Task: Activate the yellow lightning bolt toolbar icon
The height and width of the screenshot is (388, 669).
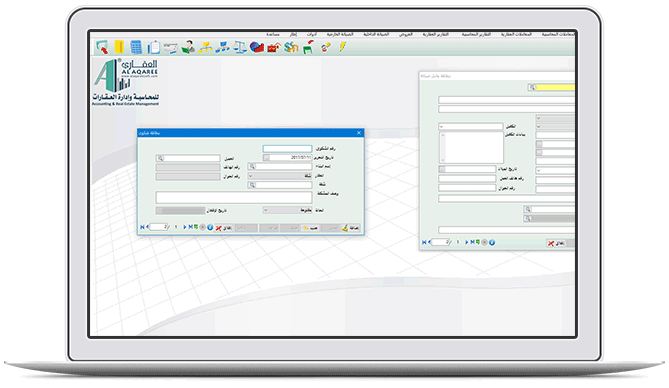Action: [x=343, y=47]
